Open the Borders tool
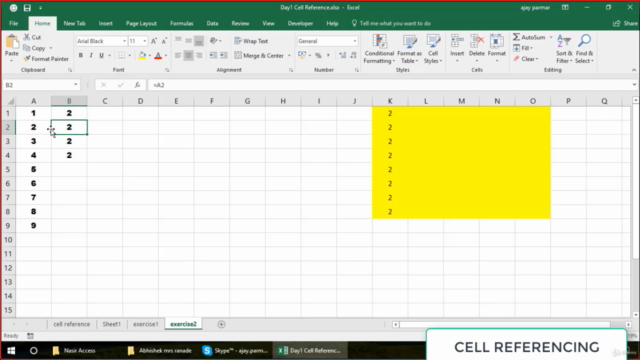The width and height of the screenshot is (640, 360). [x=122, y=56]
